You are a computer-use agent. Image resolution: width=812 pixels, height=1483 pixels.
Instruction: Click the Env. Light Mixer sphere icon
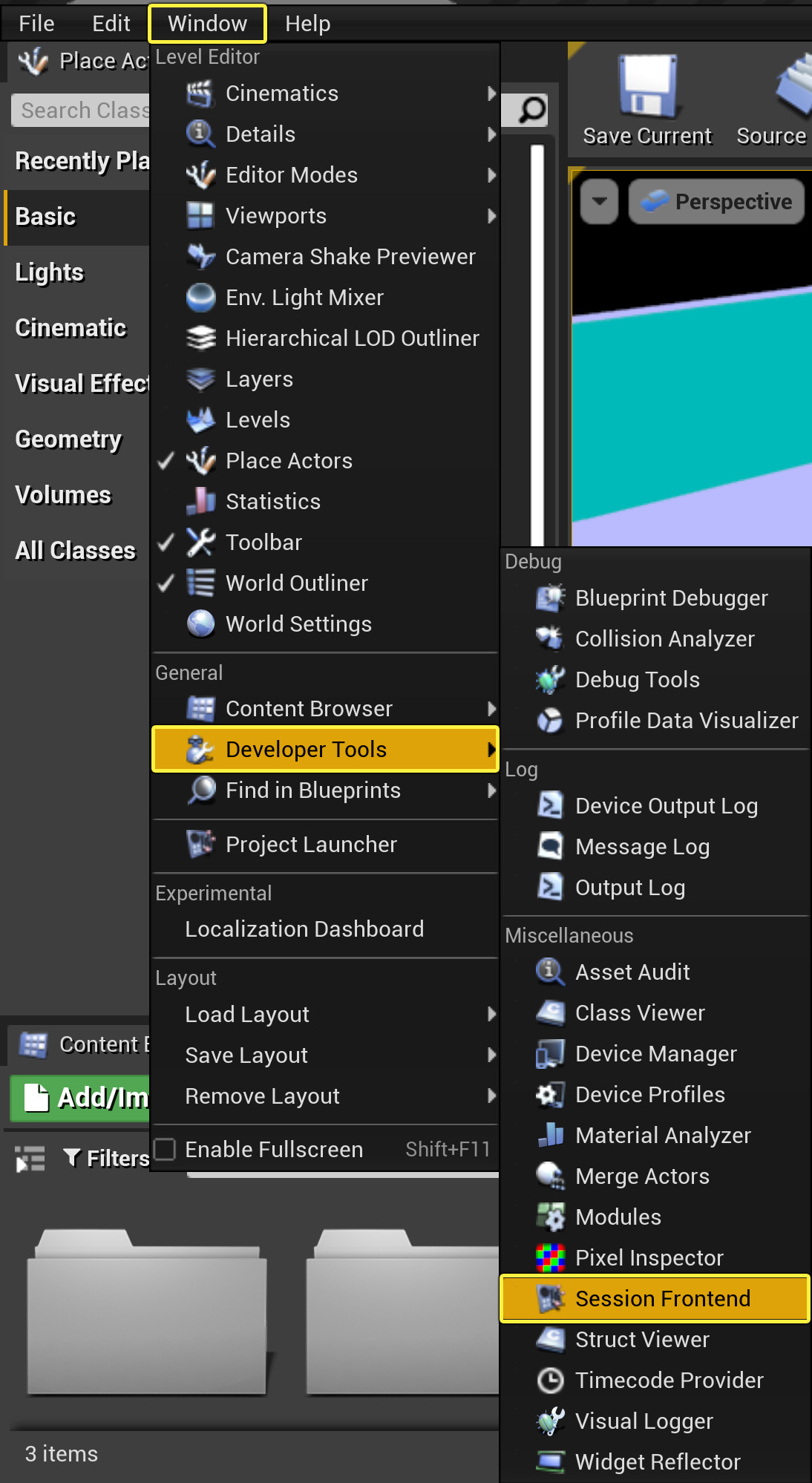pyautogui.click(x=200, y=298)
